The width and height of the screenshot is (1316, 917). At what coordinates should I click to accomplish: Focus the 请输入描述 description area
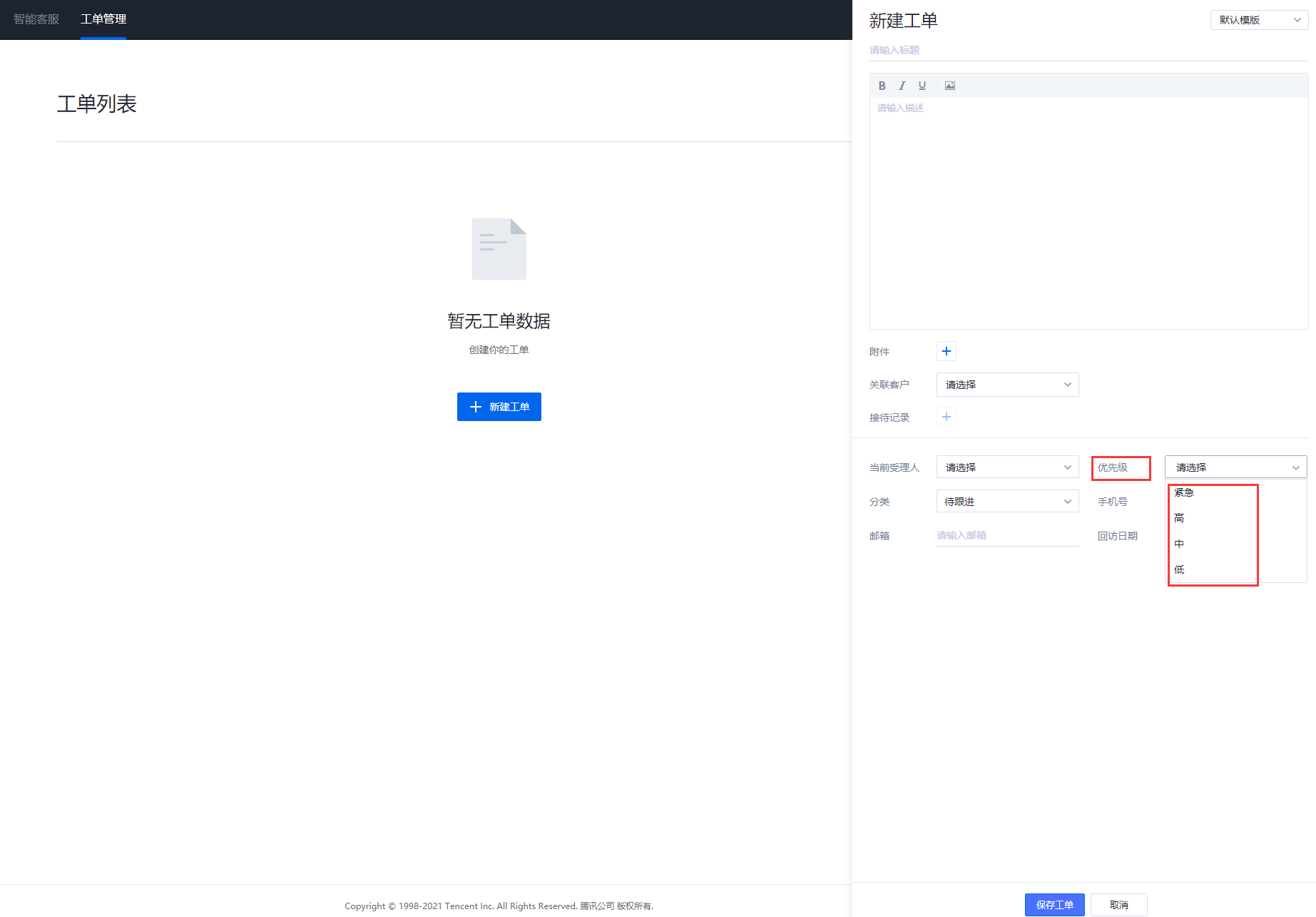pyautogui.click(x=1088, y=213)
